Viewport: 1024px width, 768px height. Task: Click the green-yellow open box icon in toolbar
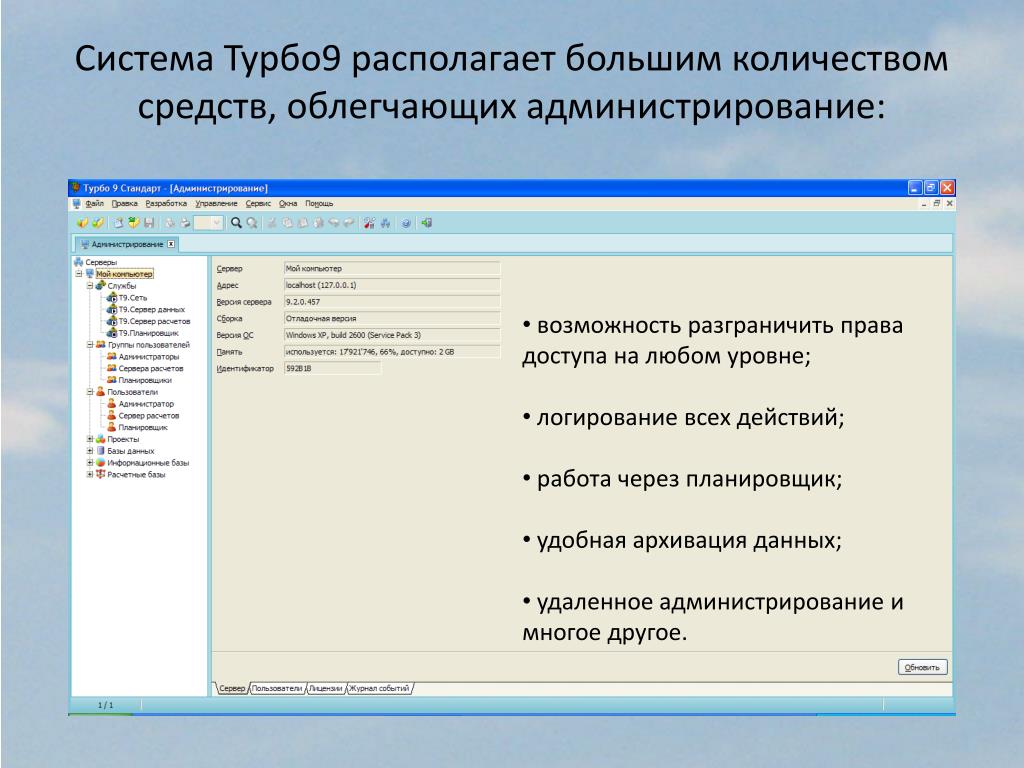(133, 223)
